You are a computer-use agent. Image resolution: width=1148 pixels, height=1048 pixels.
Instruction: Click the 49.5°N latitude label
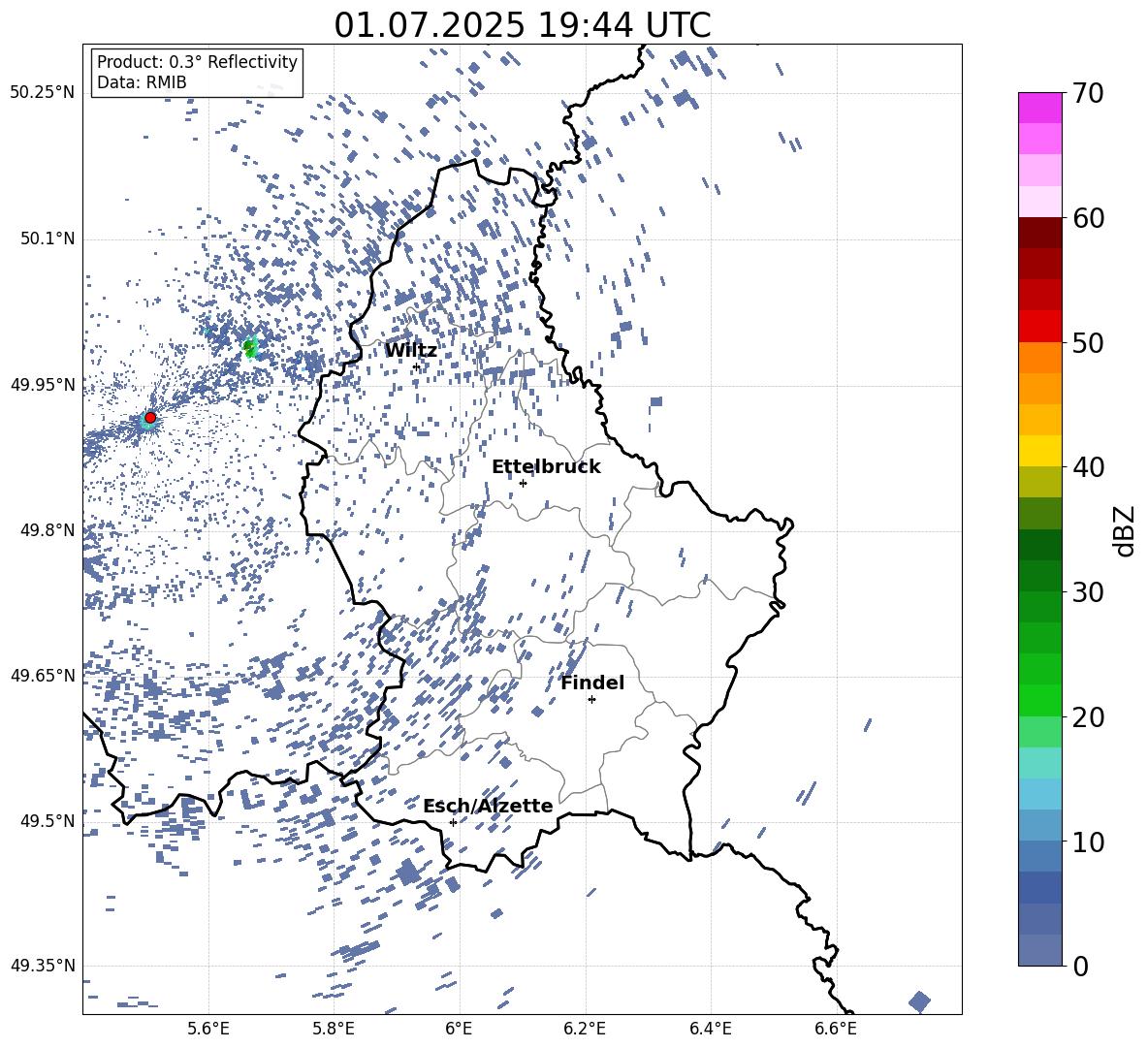48,820
